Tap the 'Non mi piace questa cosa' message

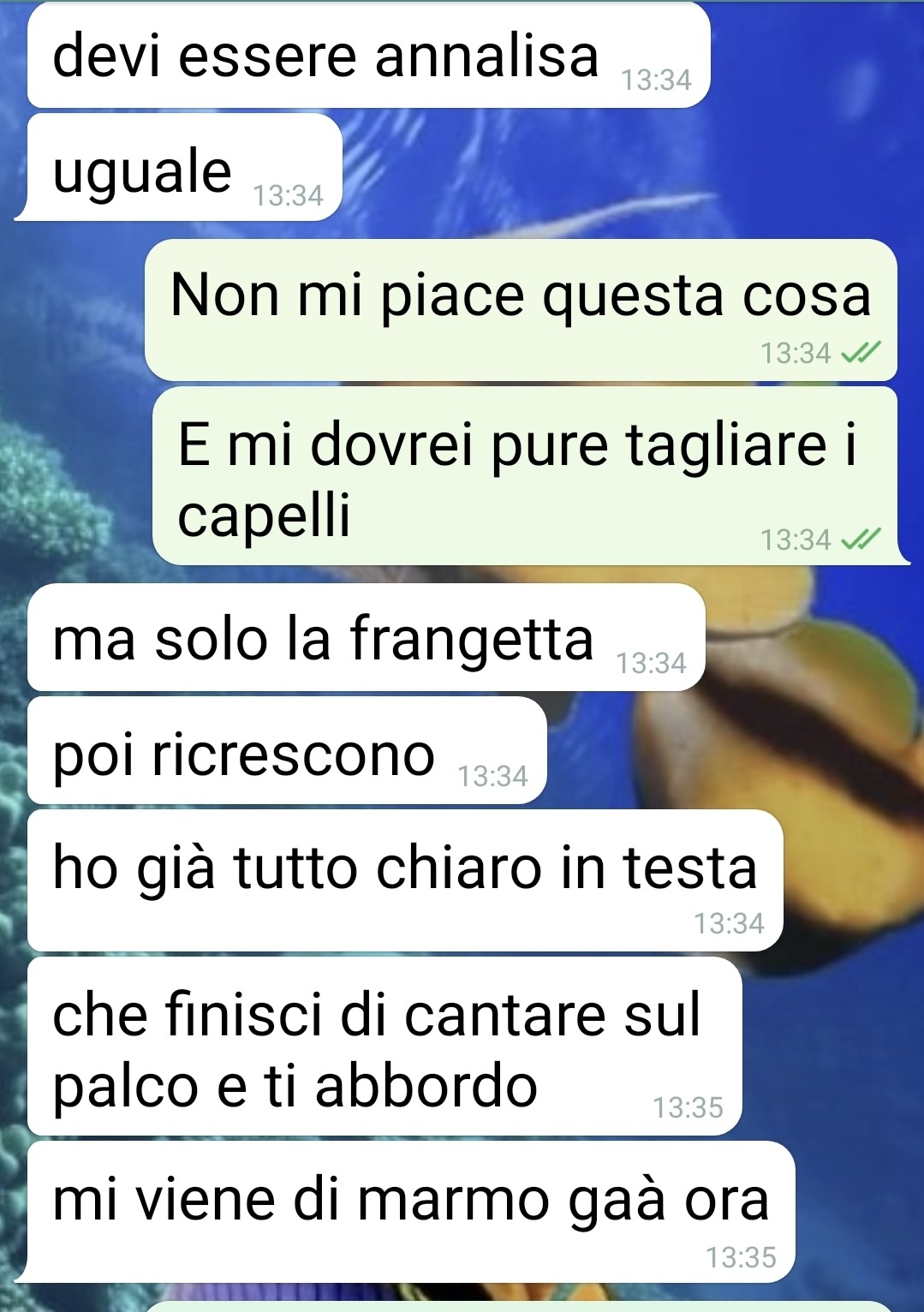point(521,310)
